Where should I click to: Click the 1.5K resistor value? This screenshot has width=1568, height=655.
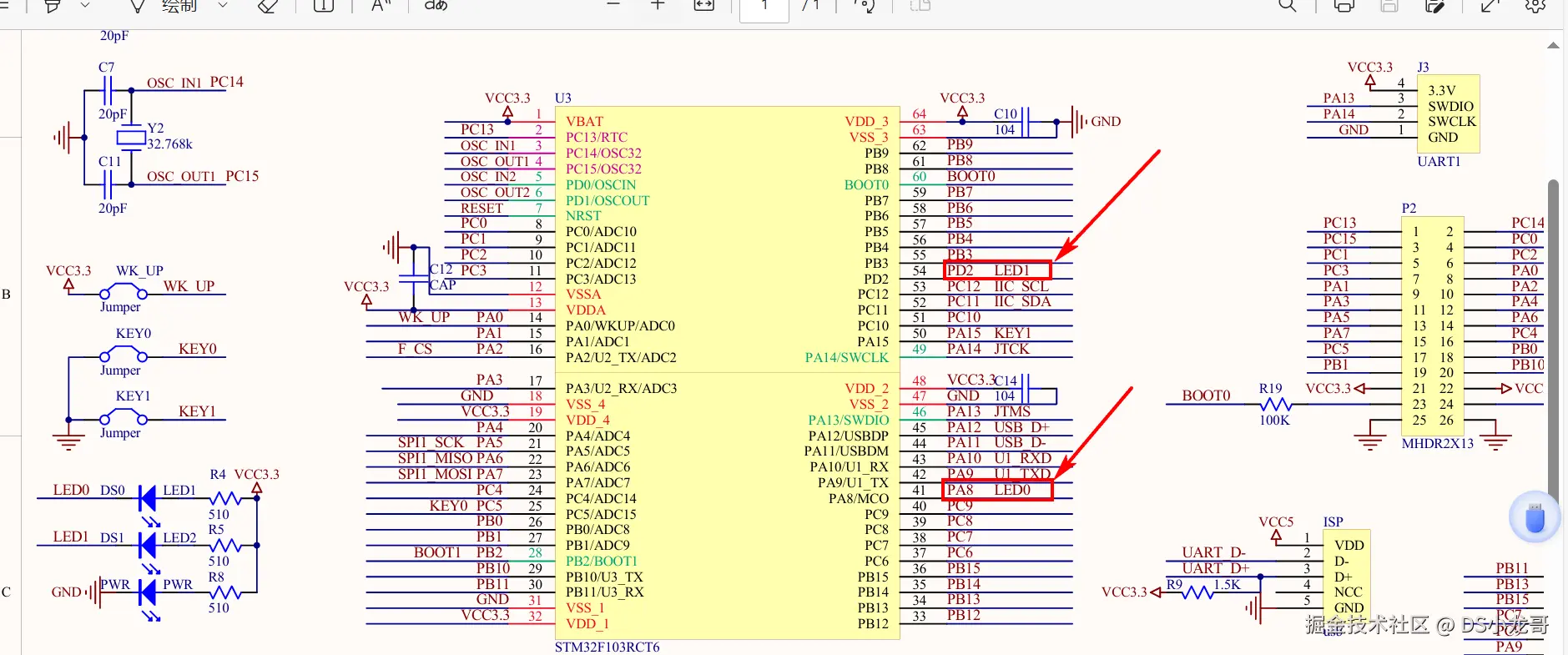[1227, 584]
